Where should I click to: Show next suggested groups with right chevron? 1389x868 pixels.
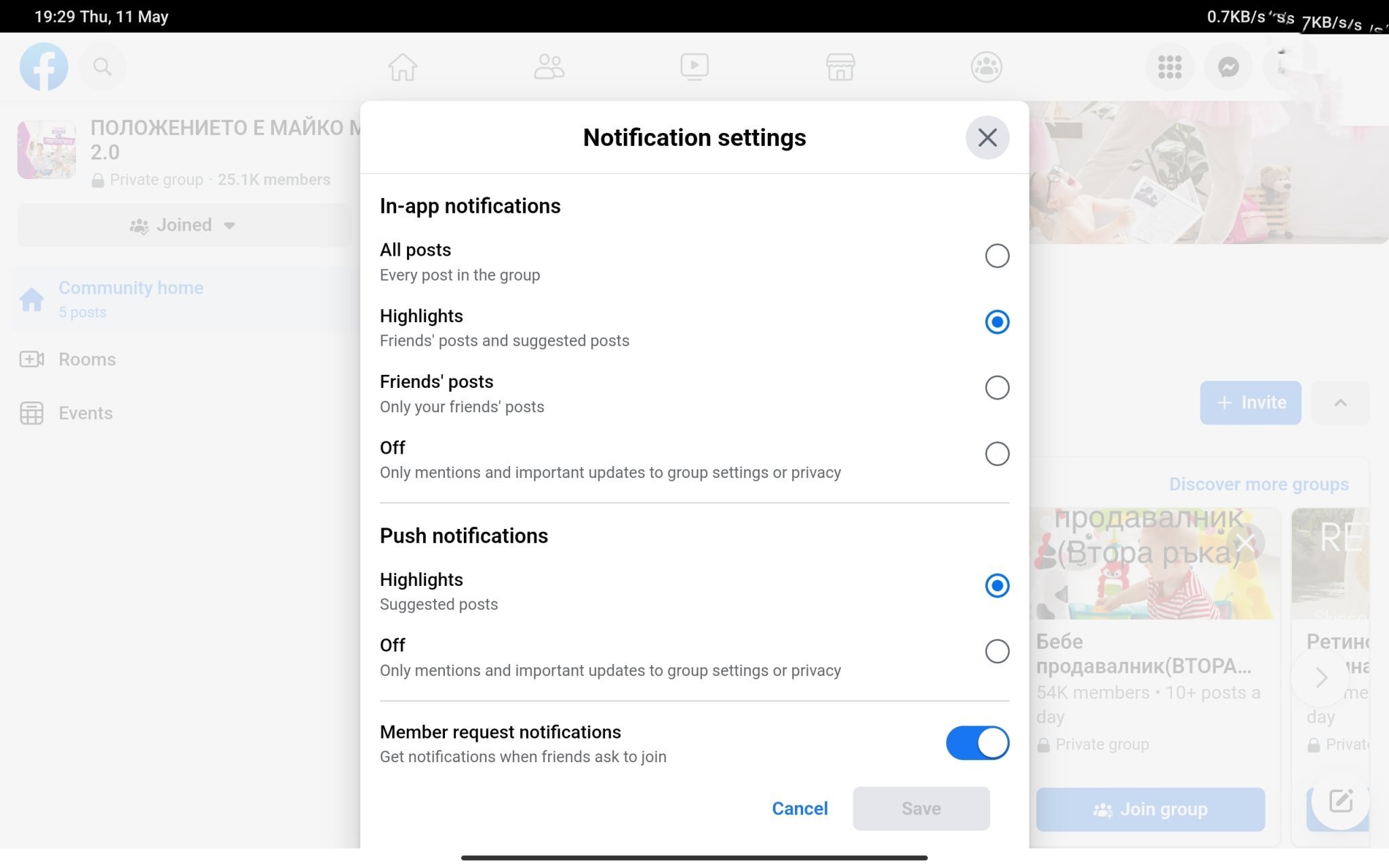click(x=1320, y=677)
